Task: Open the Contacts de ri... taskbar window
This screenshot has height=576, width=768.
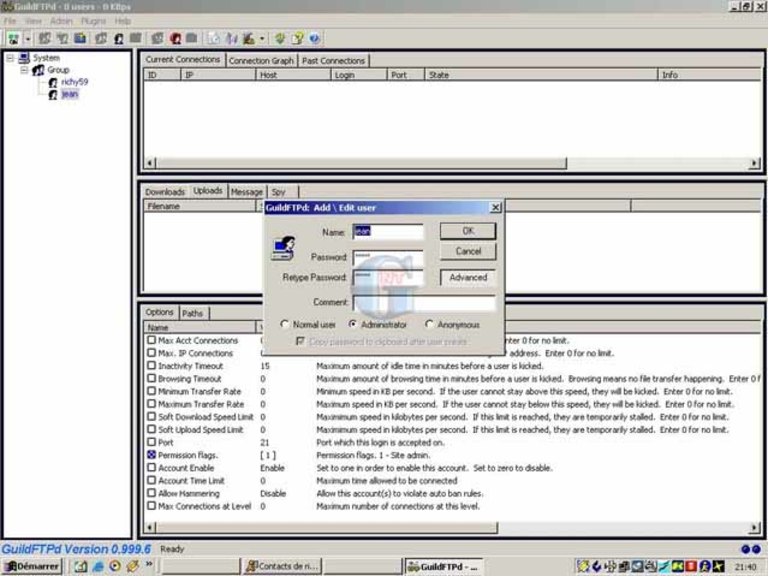Action: (283, 566)
